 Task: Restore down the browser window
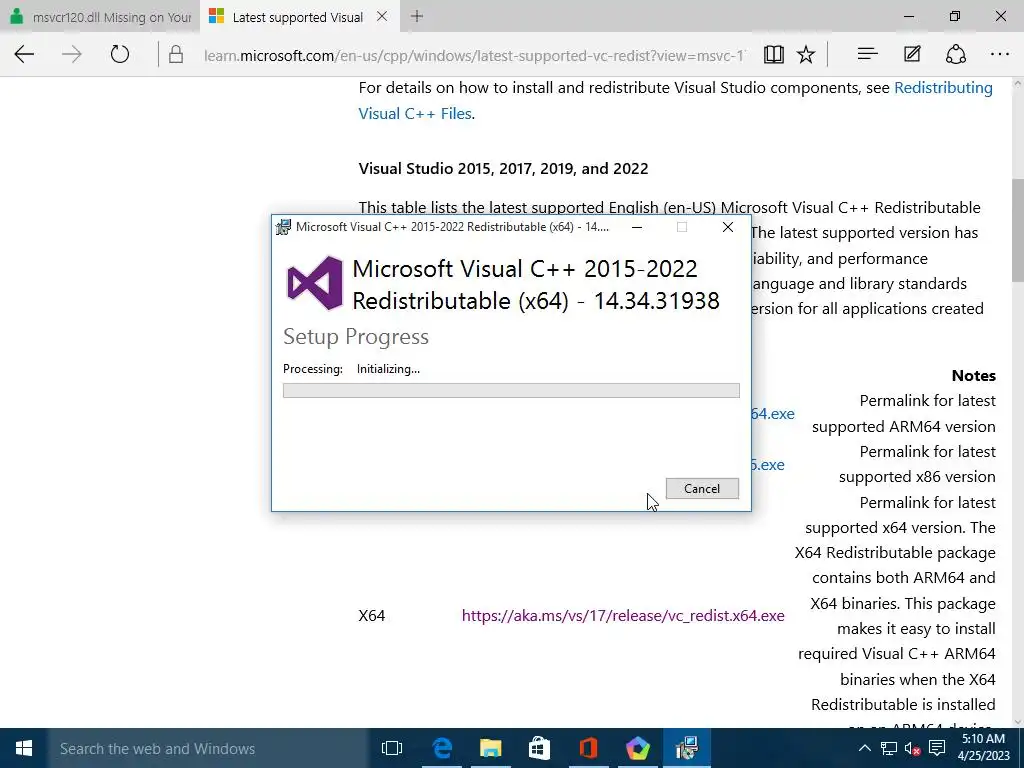955,16
